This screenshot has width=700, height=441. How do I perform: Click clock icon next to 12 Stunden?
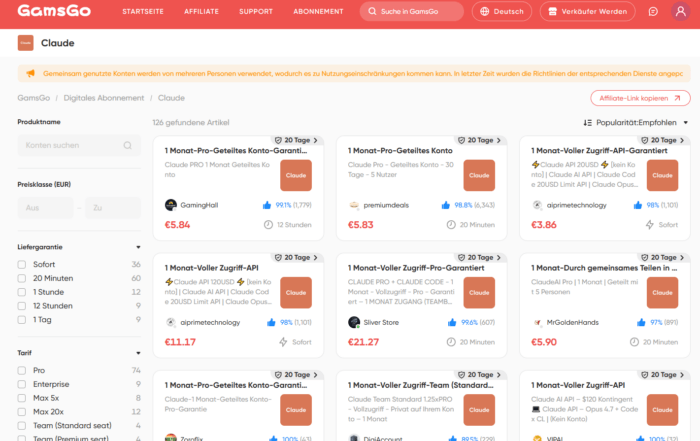pos(268,225)
